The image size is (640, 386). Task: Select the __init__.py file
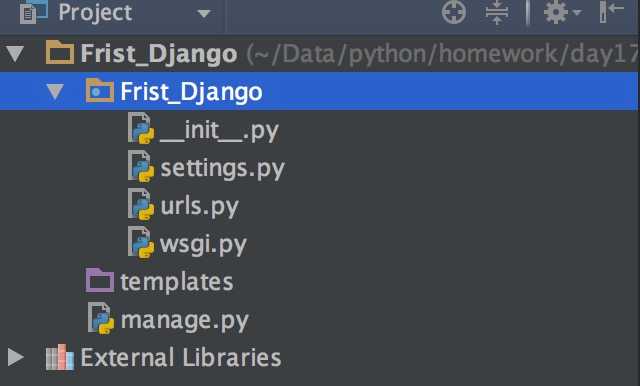(x=219, y=131)
